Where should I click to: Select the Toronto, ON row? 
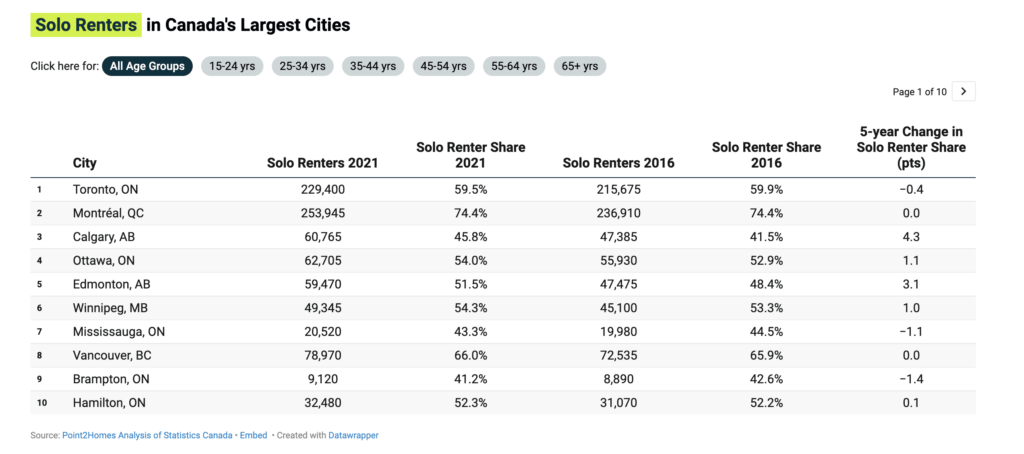coord(104,189)
